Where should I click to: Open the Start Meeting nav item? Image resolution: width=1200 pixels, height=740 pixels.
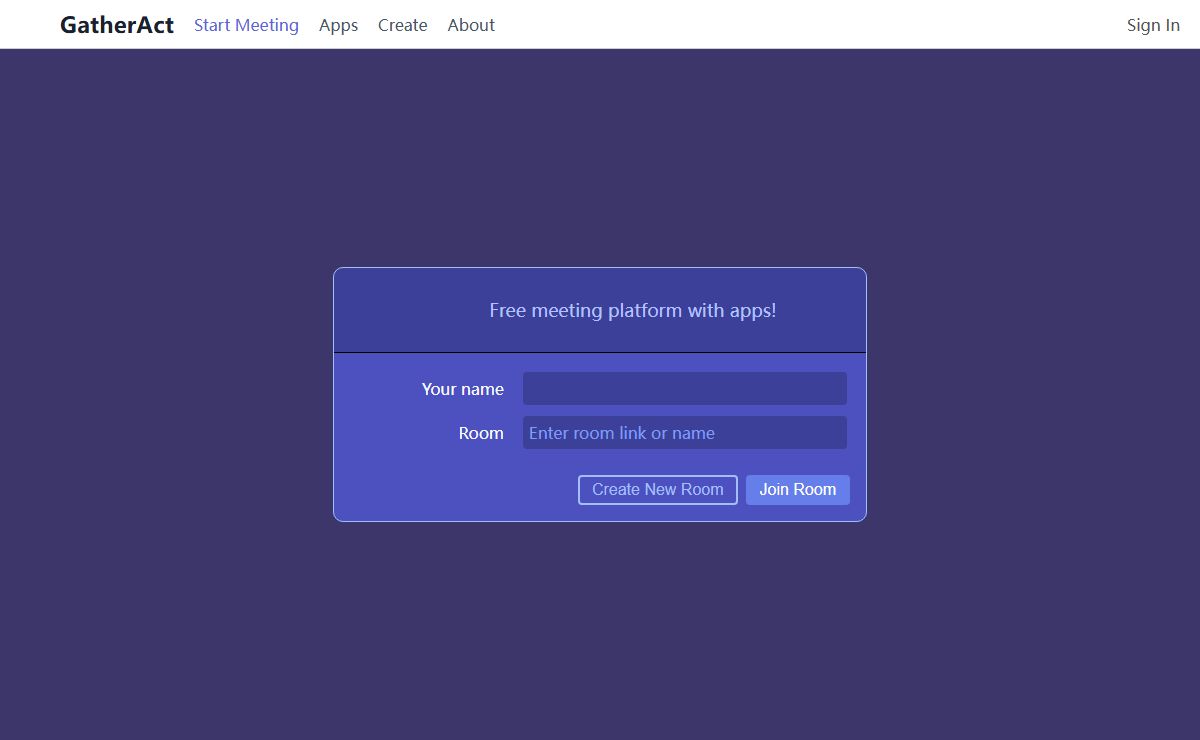246,25
